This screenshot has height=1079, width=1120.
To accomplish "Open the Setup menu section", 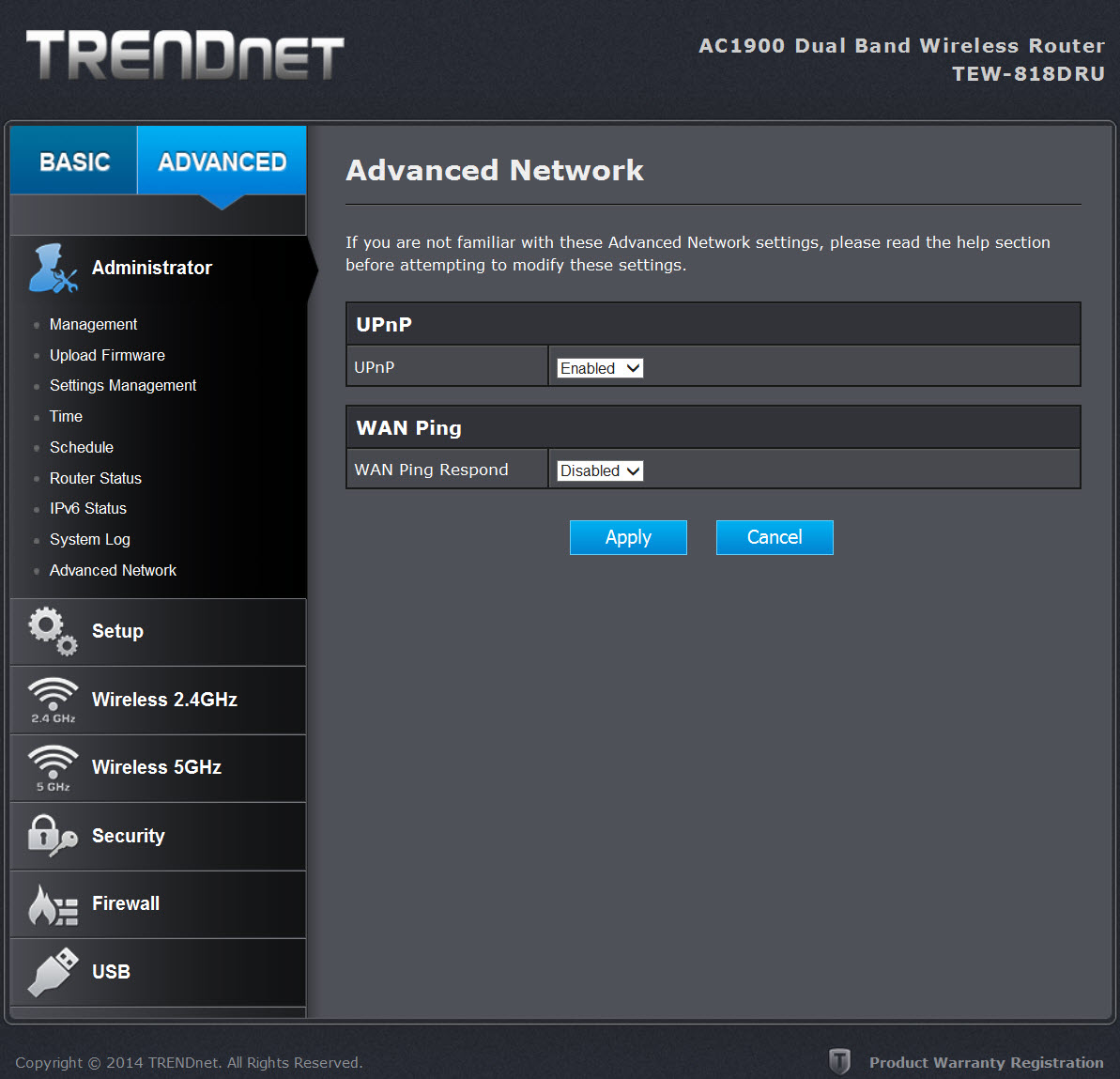I will coord(159,632).
